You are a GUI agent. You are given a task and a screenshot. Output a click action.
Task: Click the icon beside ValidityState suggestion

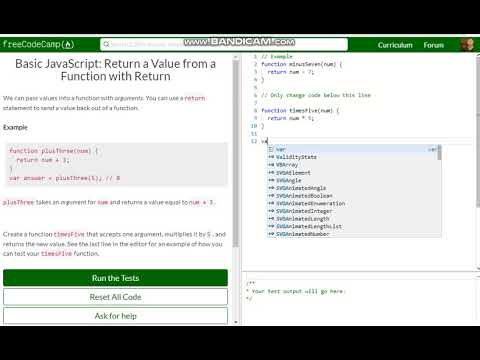click(271, 157)
